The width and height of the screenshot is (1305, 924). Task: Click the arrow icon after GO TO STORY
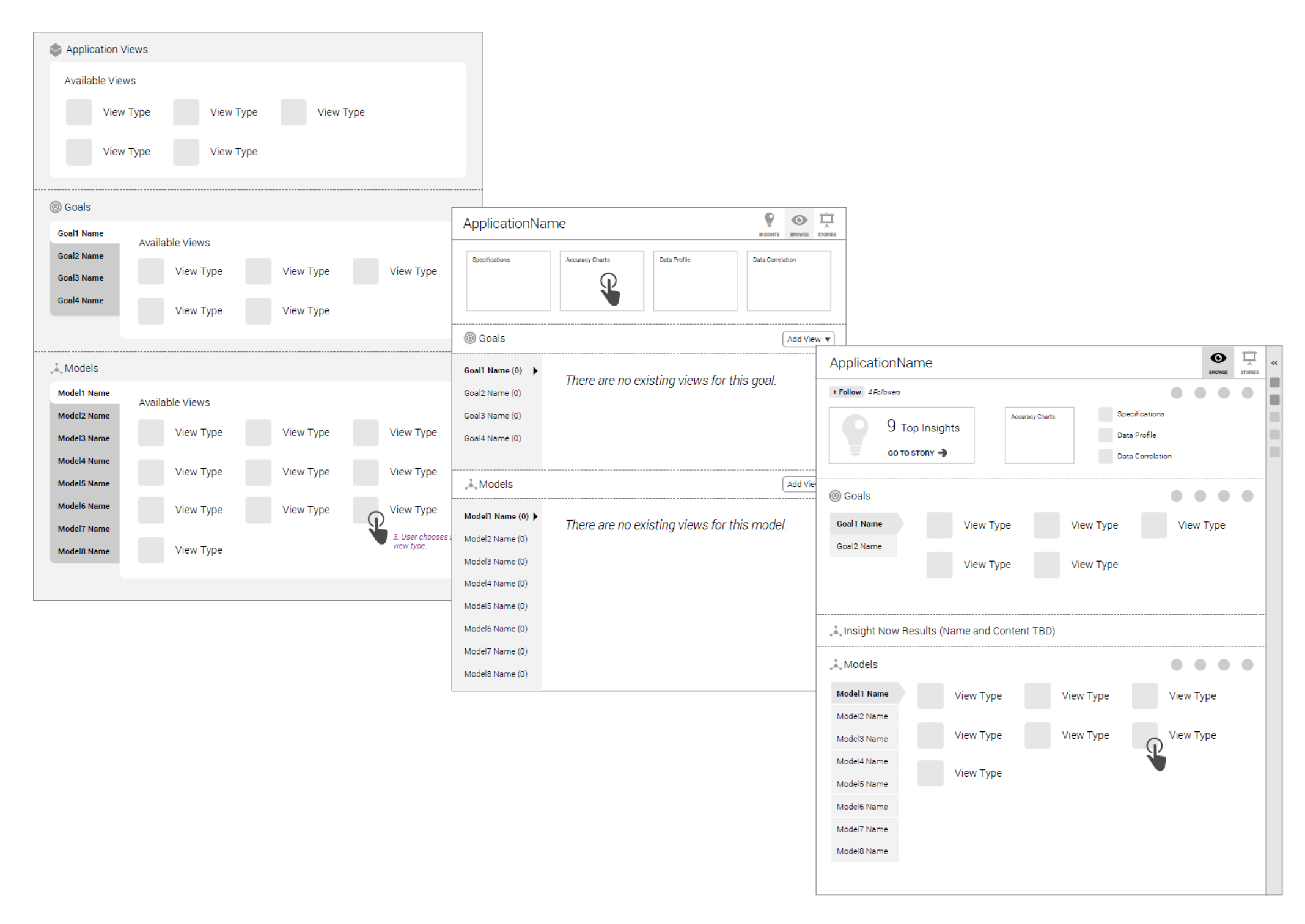(x=943, y=453)
